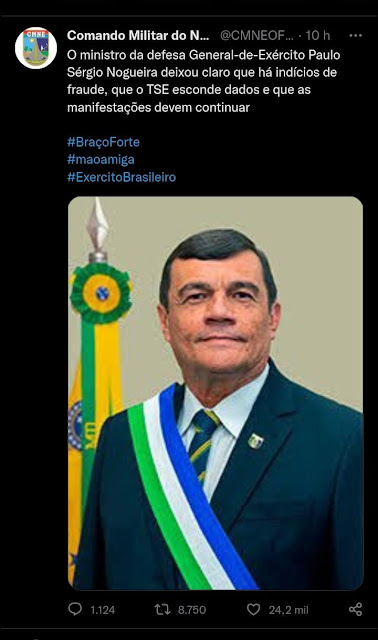This screenshot has width=378, height=640.
Task: Click 'manifestações devem continuar' text line
Action: coord(158,107)
